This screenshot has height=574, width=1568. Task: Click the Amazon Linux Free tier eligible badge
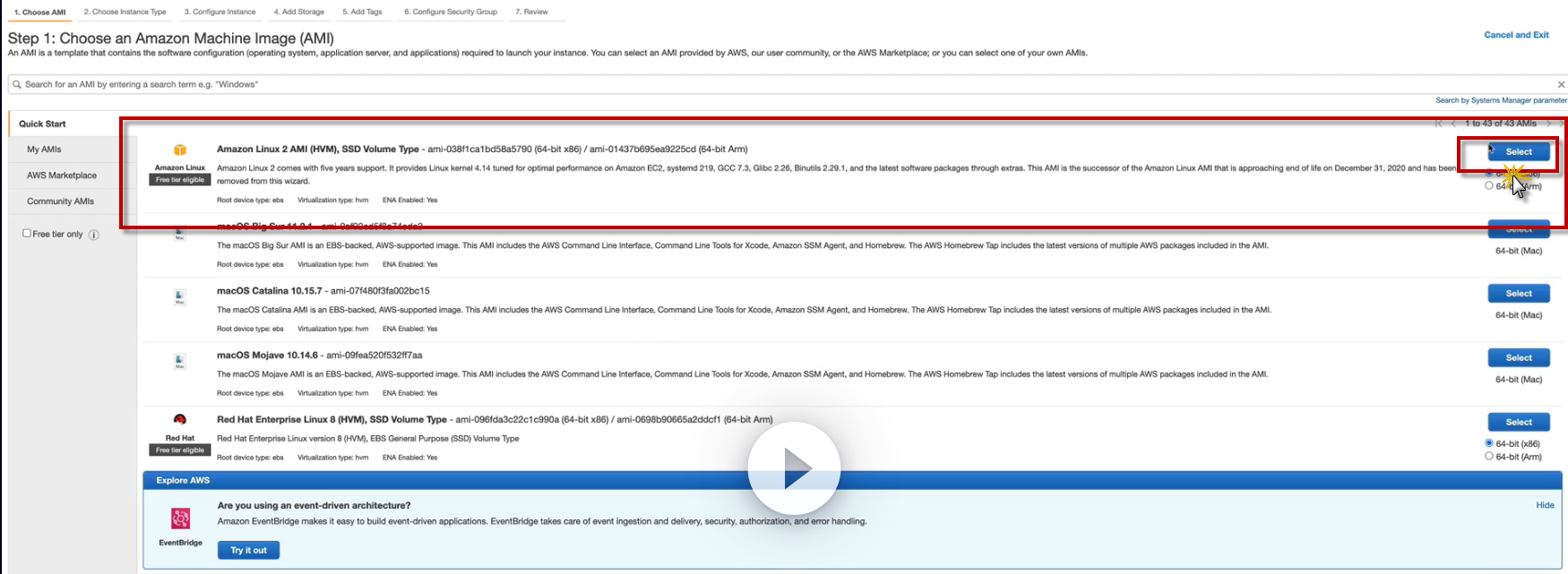180,180
